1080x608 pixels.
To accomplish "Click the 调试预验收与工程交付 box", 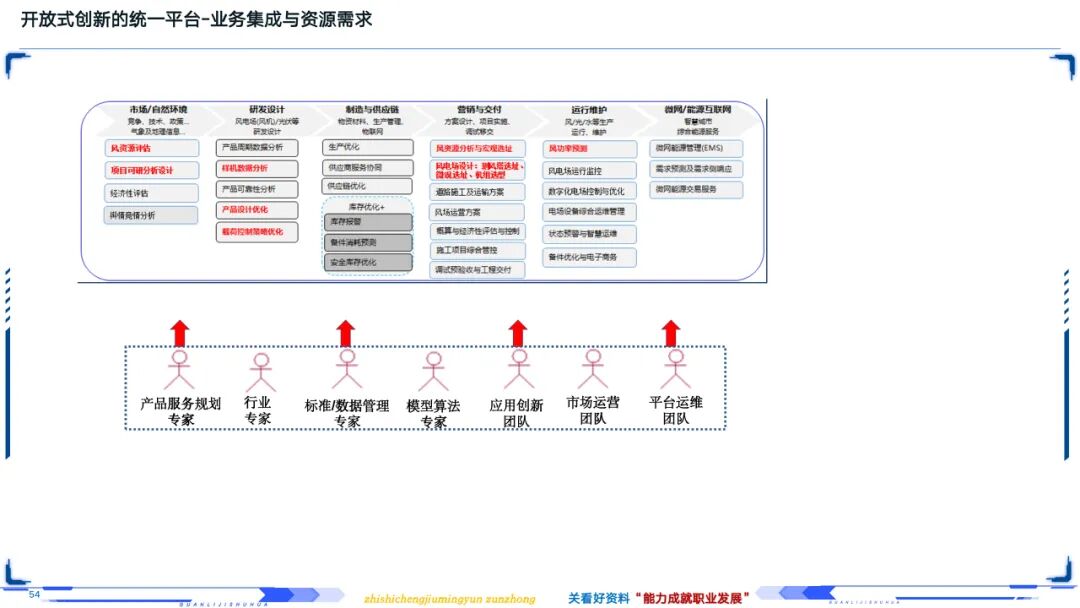I will (477, 270).
